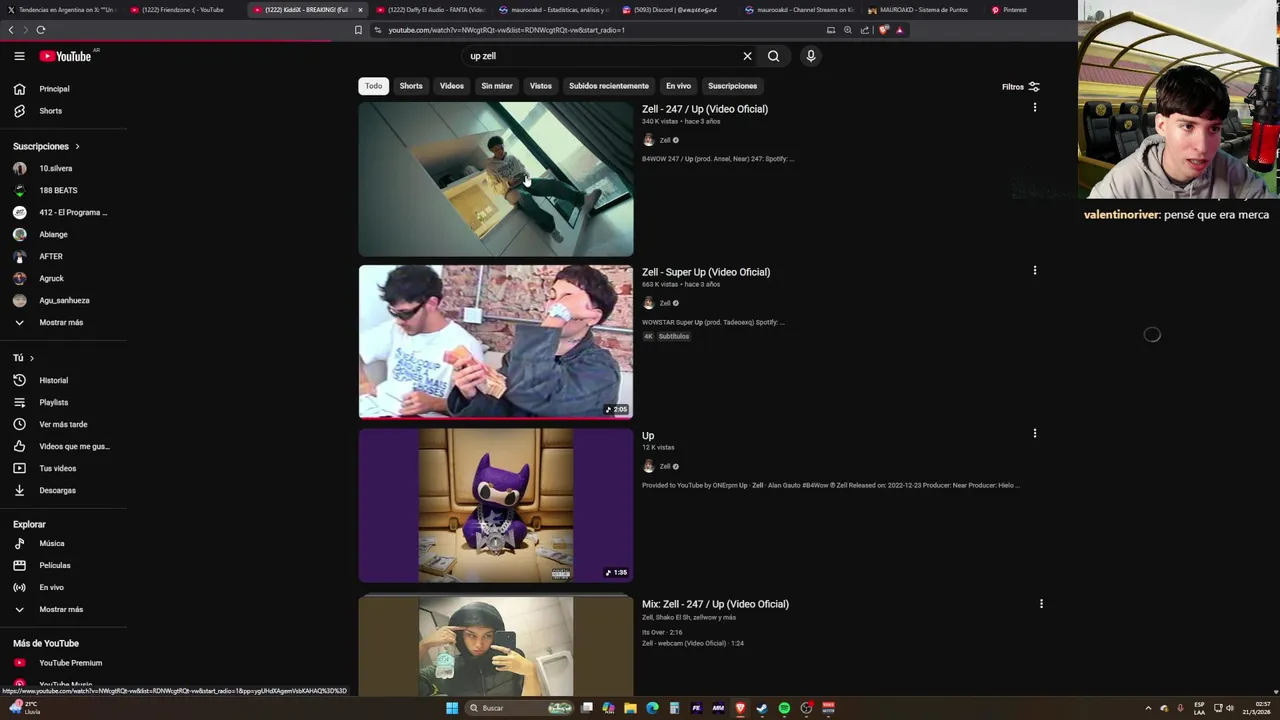Screen dimensions: 1280x720
Task: Play the purple Up album thumbnail
Action: click(x=496, y=505)
